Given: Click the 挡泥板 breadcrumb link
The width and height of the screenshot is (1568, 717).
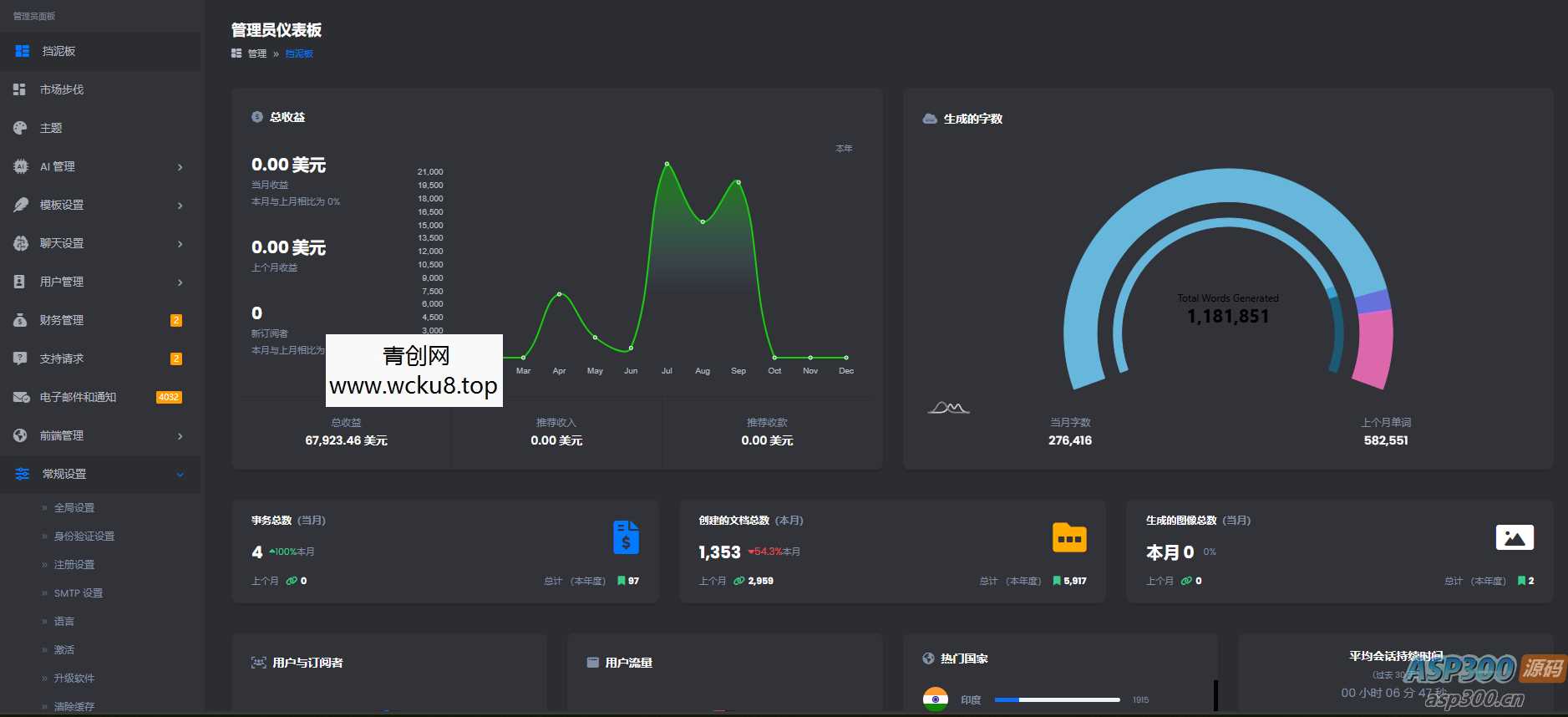Looking at the screenshot, I should coord(299,53).
